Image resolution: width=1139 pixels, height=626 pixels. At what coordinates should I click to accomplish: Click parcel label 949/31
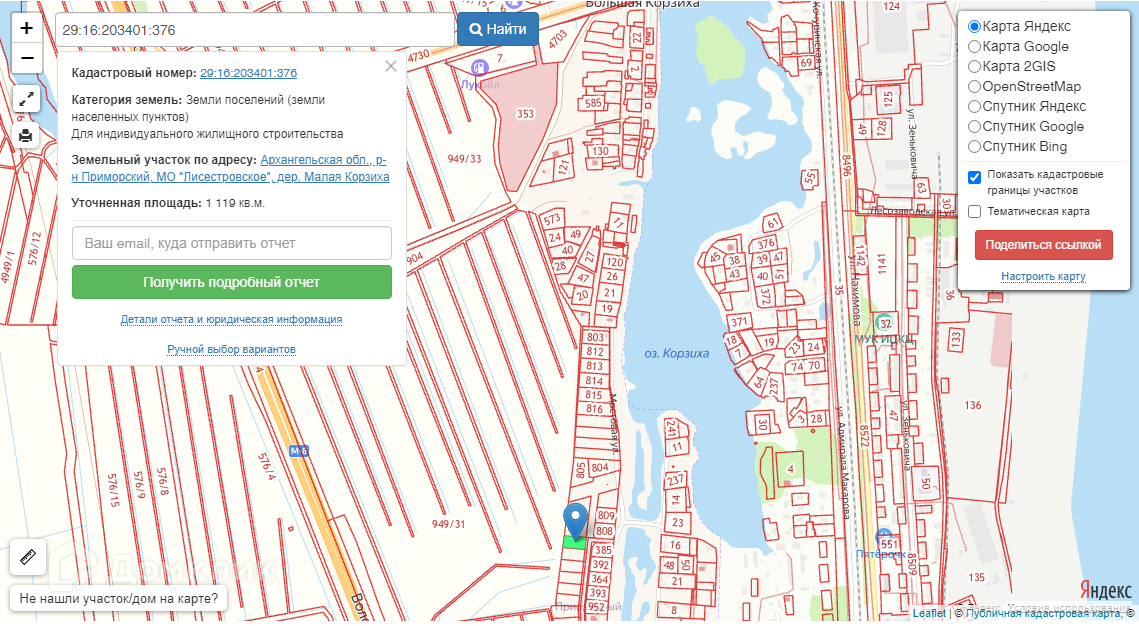tap(448, 524)
